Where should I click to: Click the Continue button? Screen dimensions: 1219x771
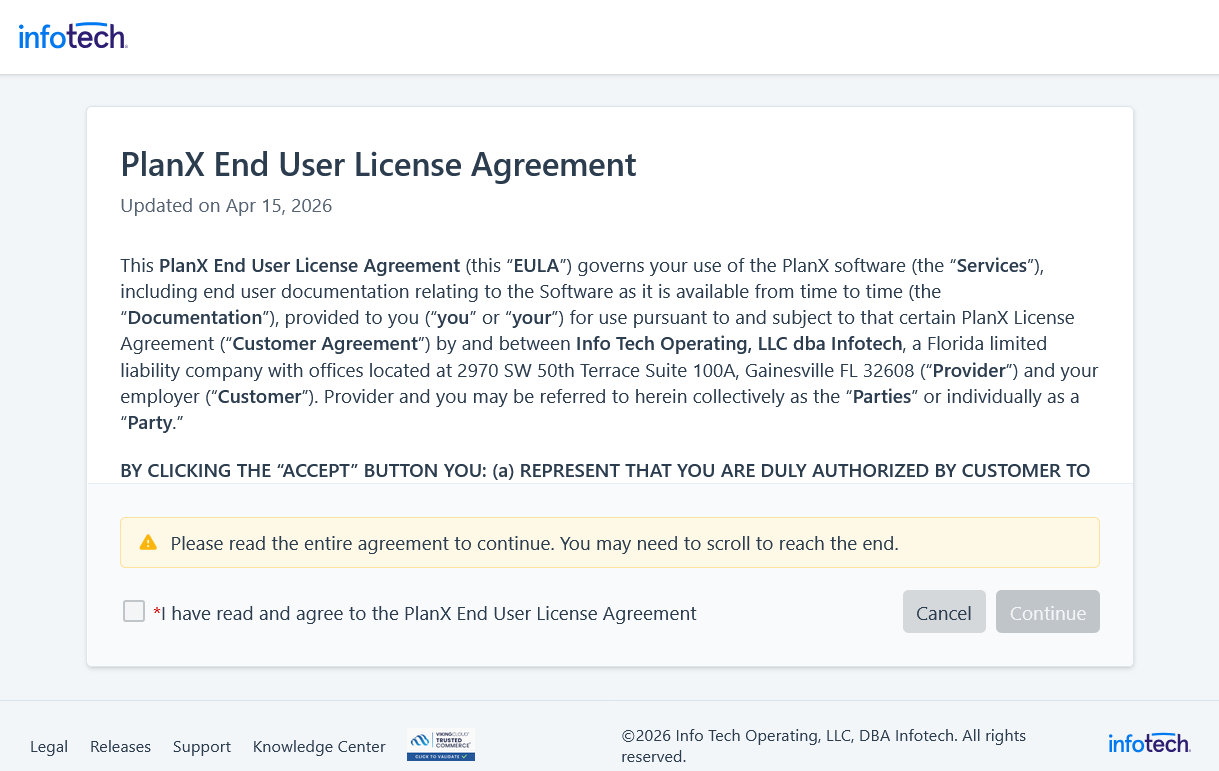(1048, 612)
